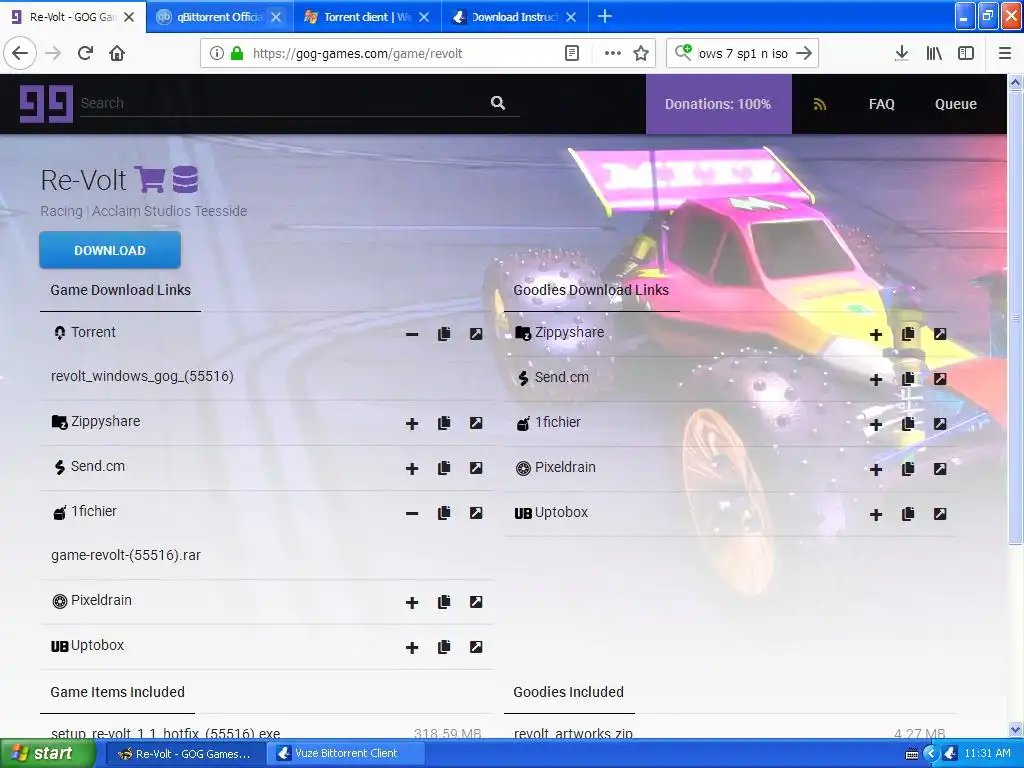Viewport: 1024px width, 768px height.
Task: Open goodies 1fichier link externally
Action: [940, 424]
